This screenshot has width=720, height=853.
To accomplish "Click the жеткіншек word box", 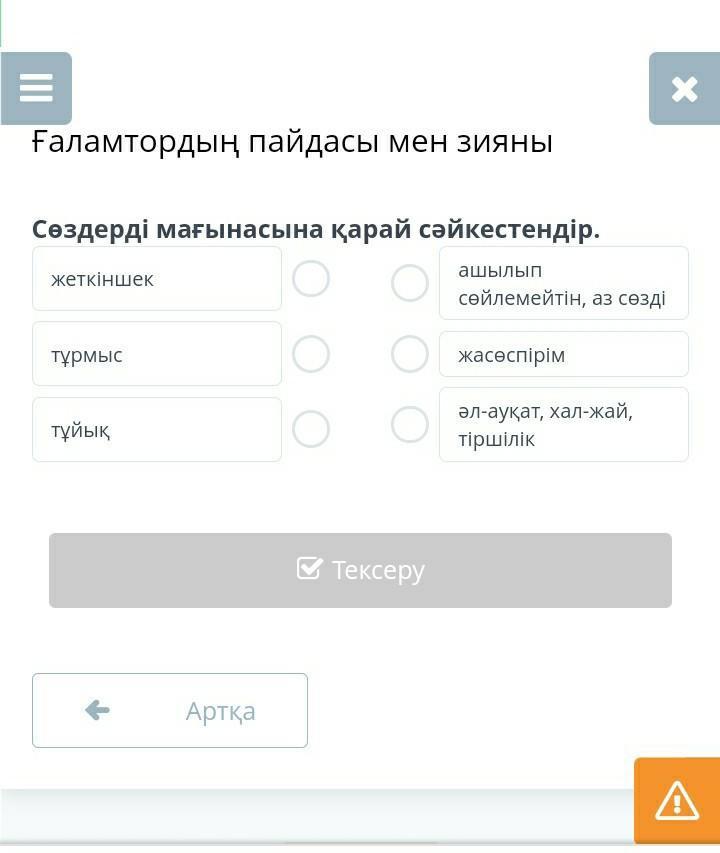I will [x=157, y=279].
